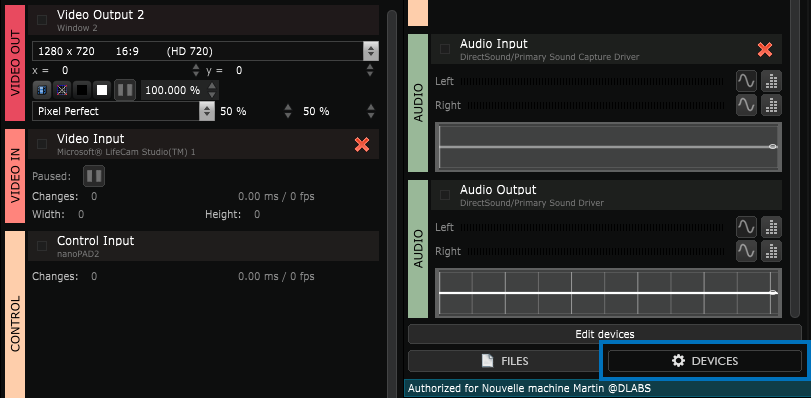Click the blue filmstrip icon in Video Output 2
811x398 pixels.
pyautogui.click(x=42, y=90)
